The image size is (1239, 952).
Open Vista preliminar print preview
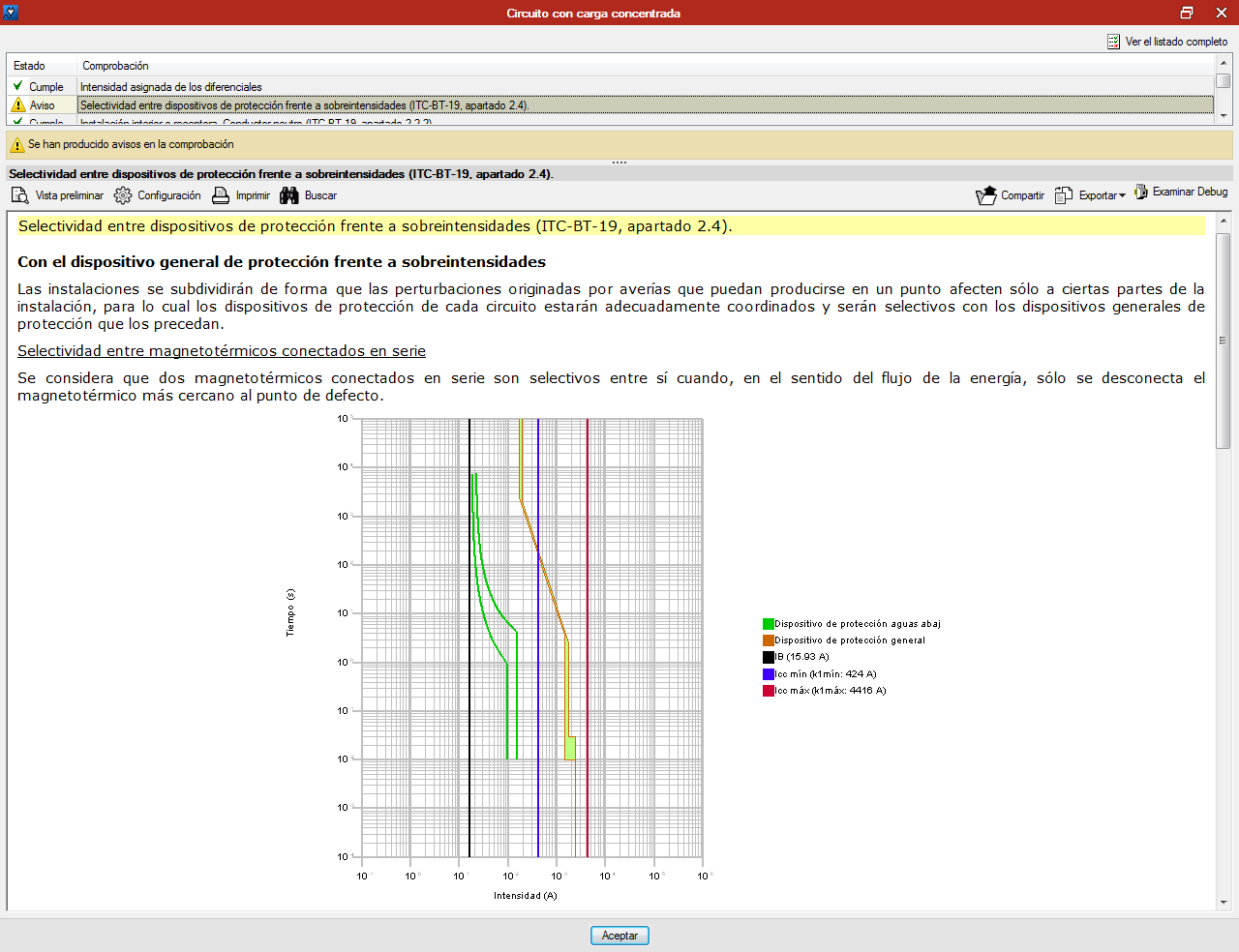(57, 195)
